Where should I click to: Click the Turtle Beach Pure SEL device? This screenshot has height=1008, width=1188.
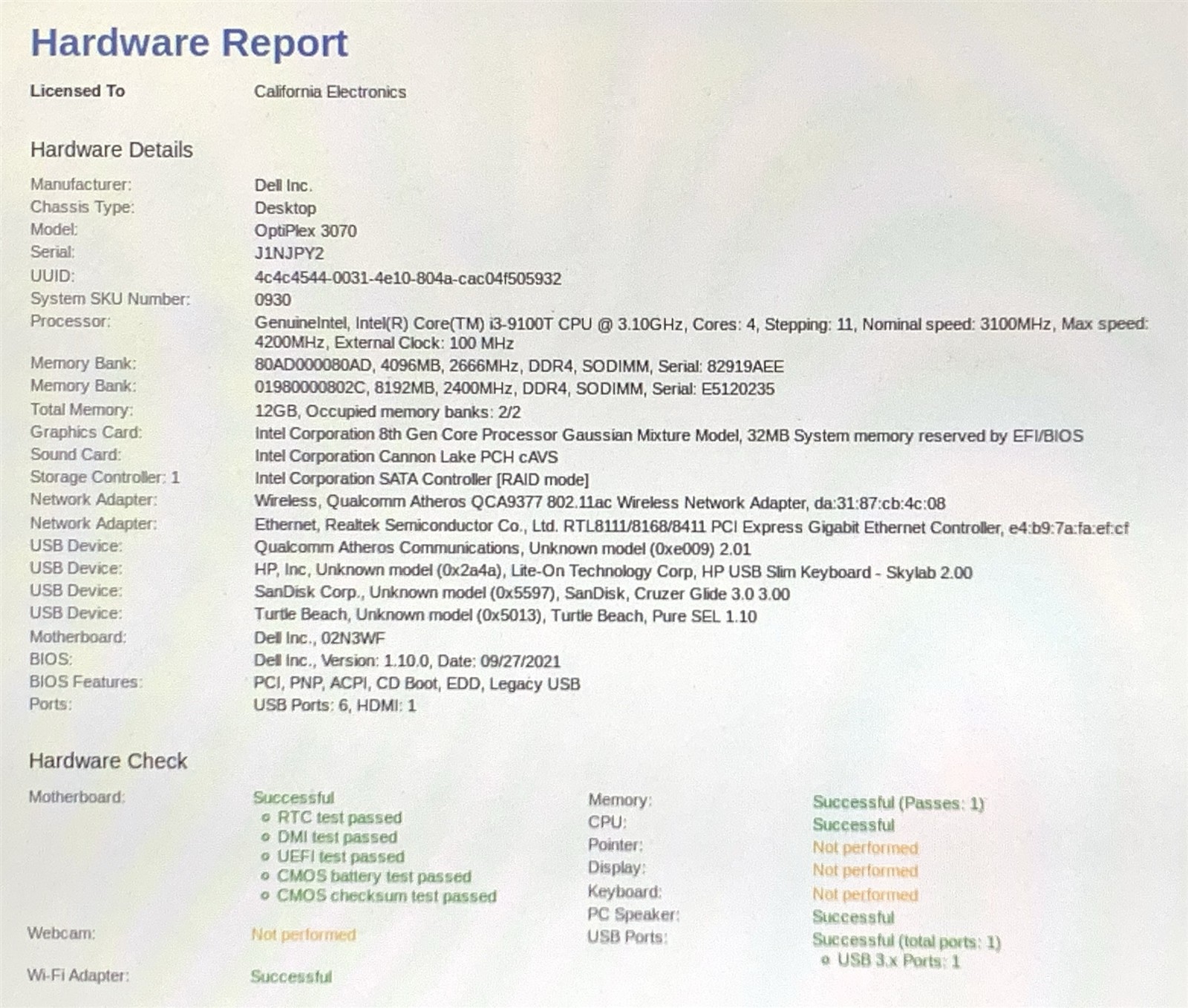505,616
